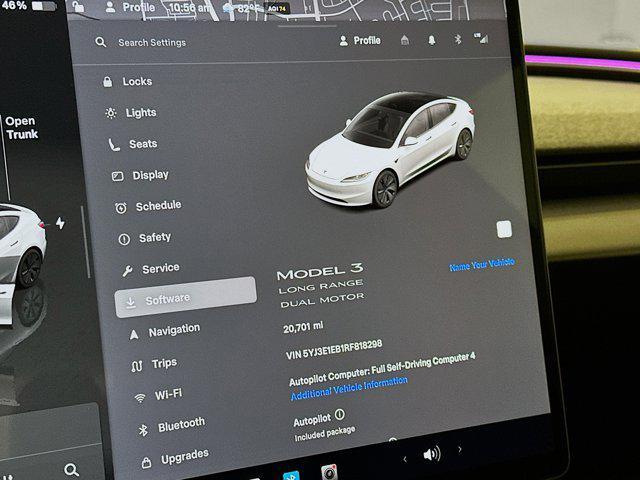Tap the volume speaker icon
This screenshot has width=640, height=480.
[x=431, y=454]
